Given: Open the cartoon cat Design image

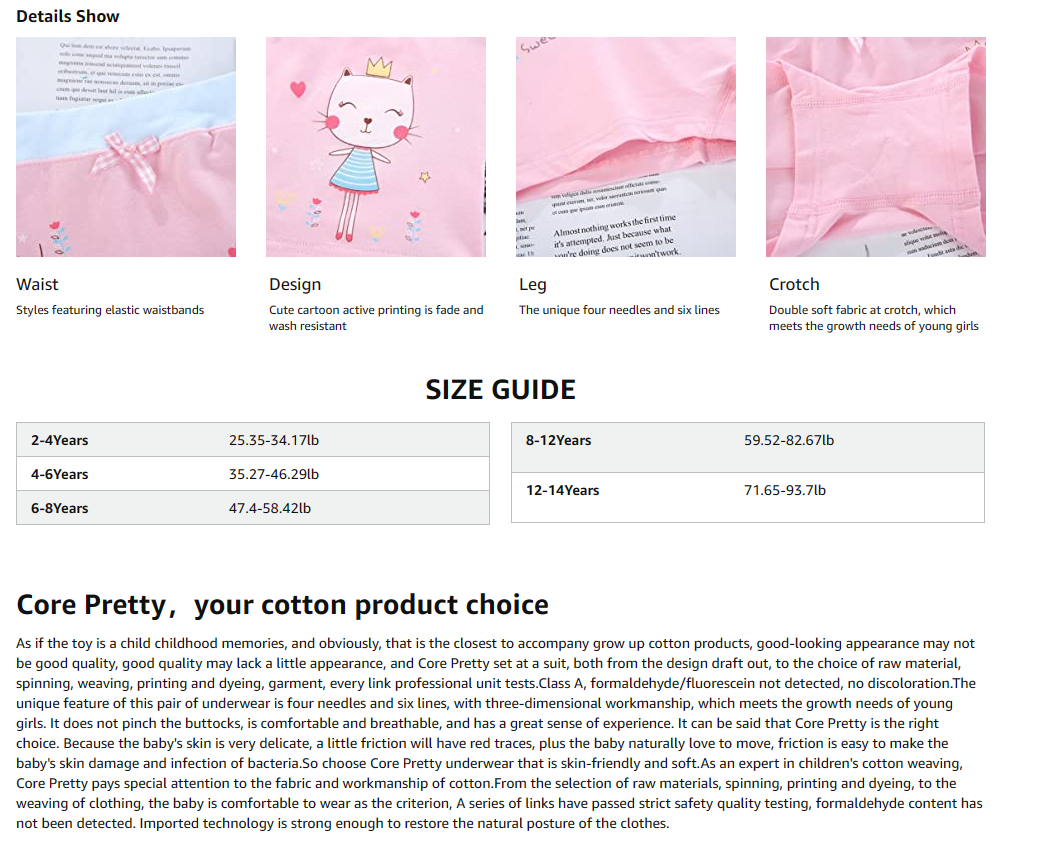Looking at the screenshot, I should pos(376,147).
